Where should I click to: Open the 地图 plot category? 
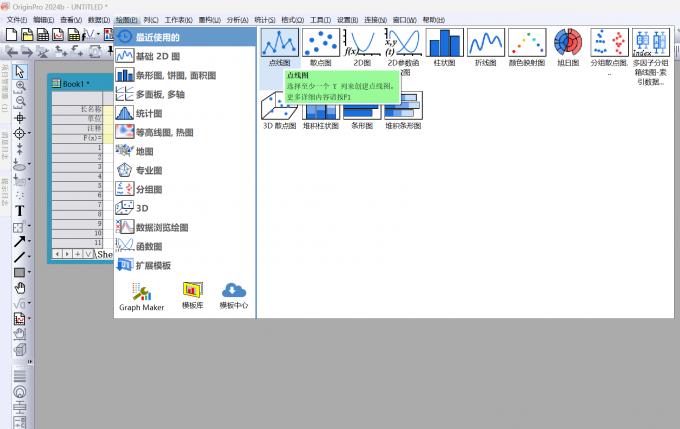tap(185, 151)
